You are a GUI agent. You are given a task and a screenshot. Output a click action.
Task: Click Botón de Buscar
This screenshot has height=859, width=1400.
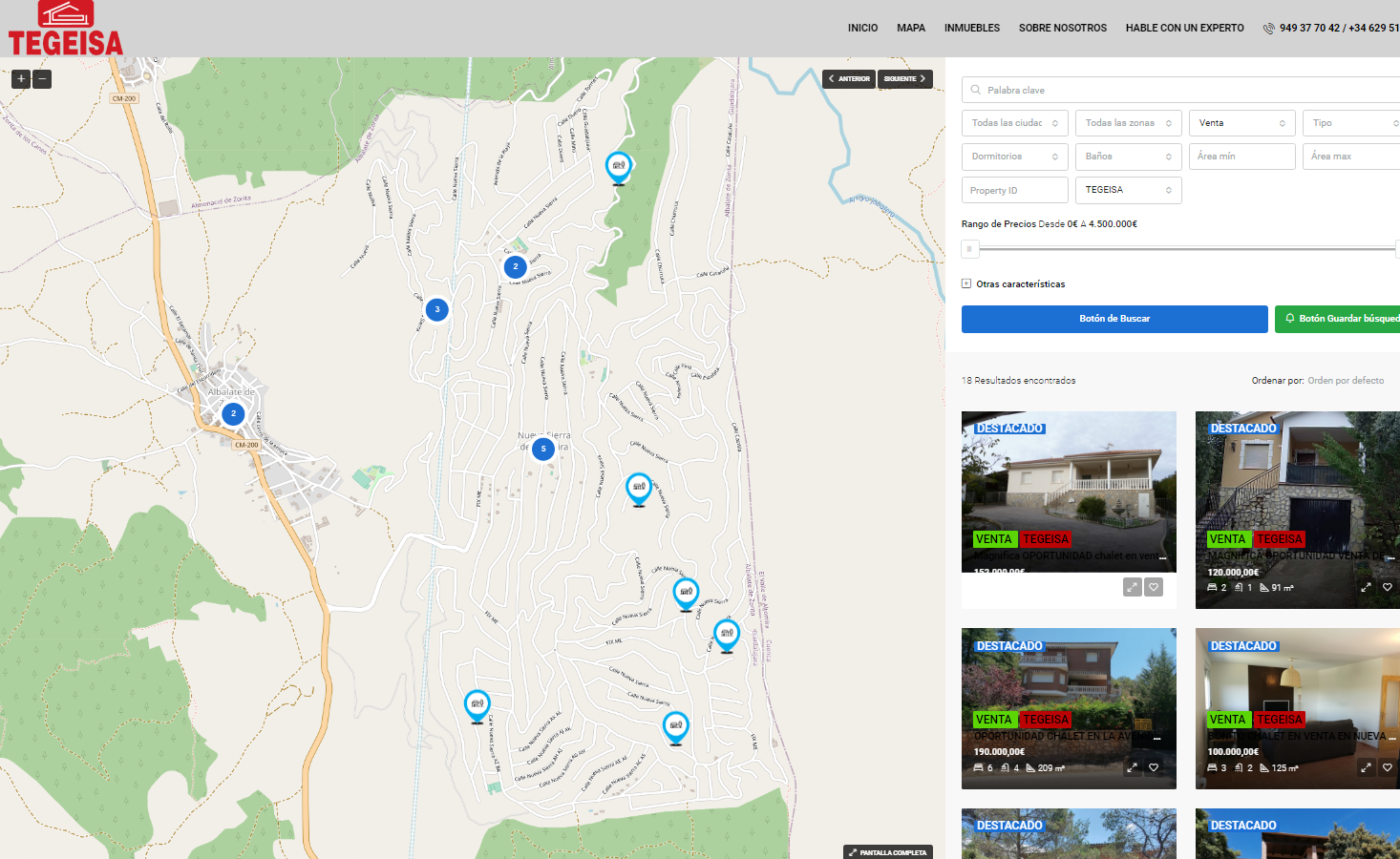pos(1114,319)
